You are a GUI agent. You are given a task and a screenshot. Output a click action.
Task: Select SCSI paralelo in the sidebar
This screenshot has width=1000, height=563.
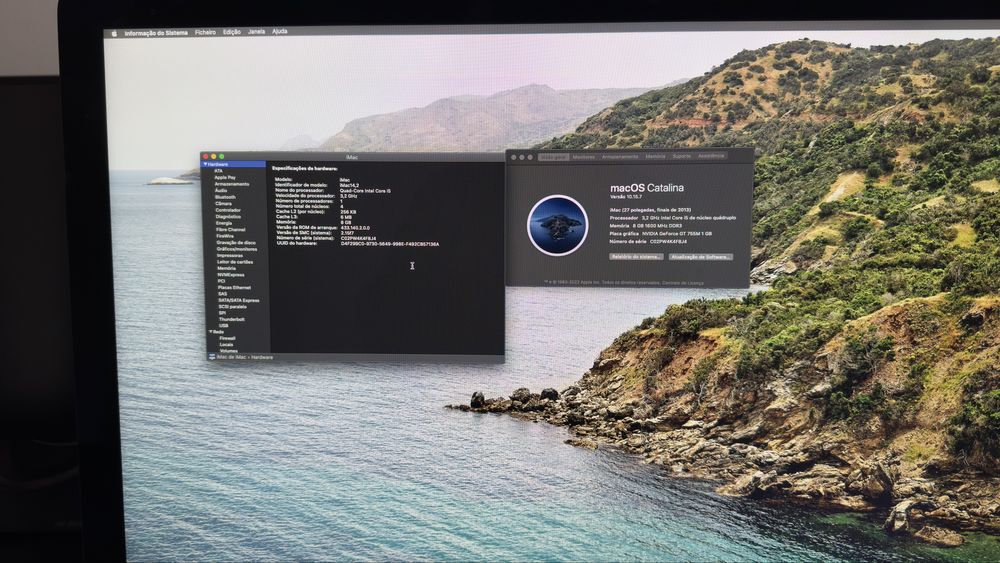[232, 307]
